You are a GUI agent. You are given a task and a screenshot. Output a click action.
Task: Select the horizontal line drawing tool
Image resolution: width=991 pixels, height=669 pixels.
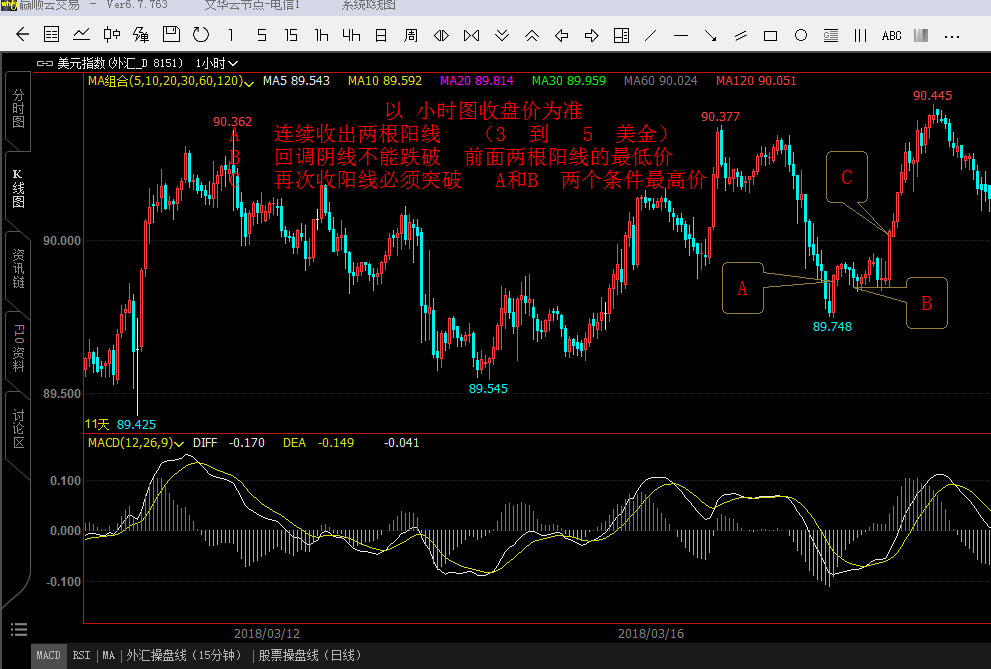pos(681,36)
